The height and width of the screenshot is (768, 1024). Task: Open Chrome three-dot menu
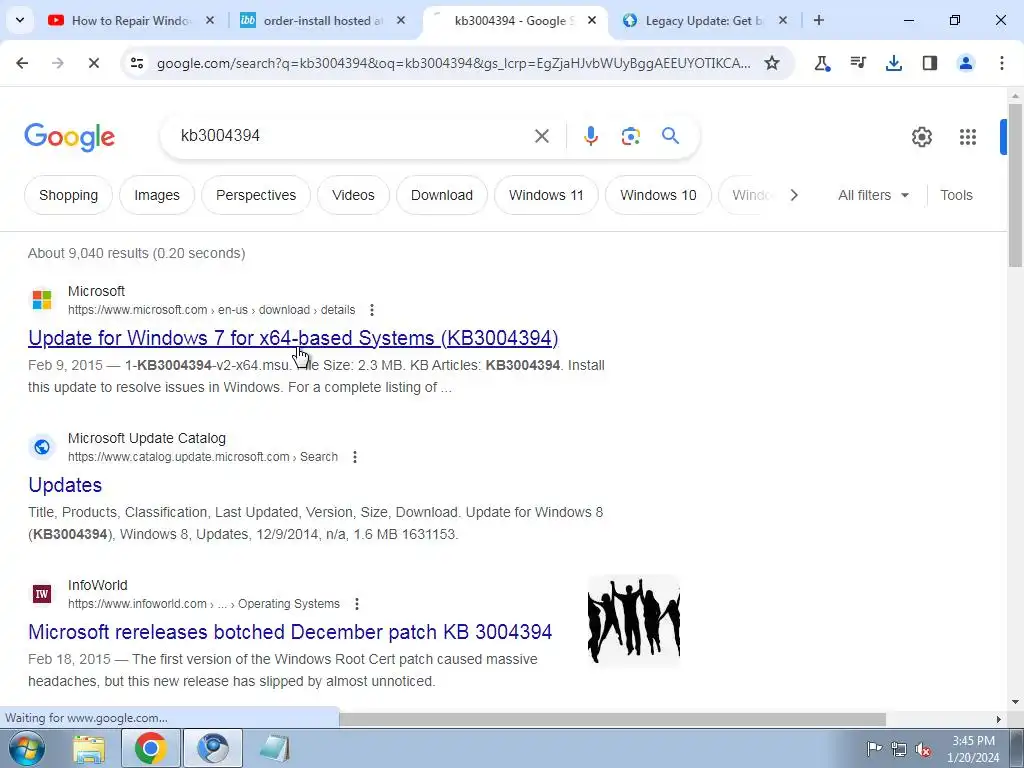[x=1002, y=63]
